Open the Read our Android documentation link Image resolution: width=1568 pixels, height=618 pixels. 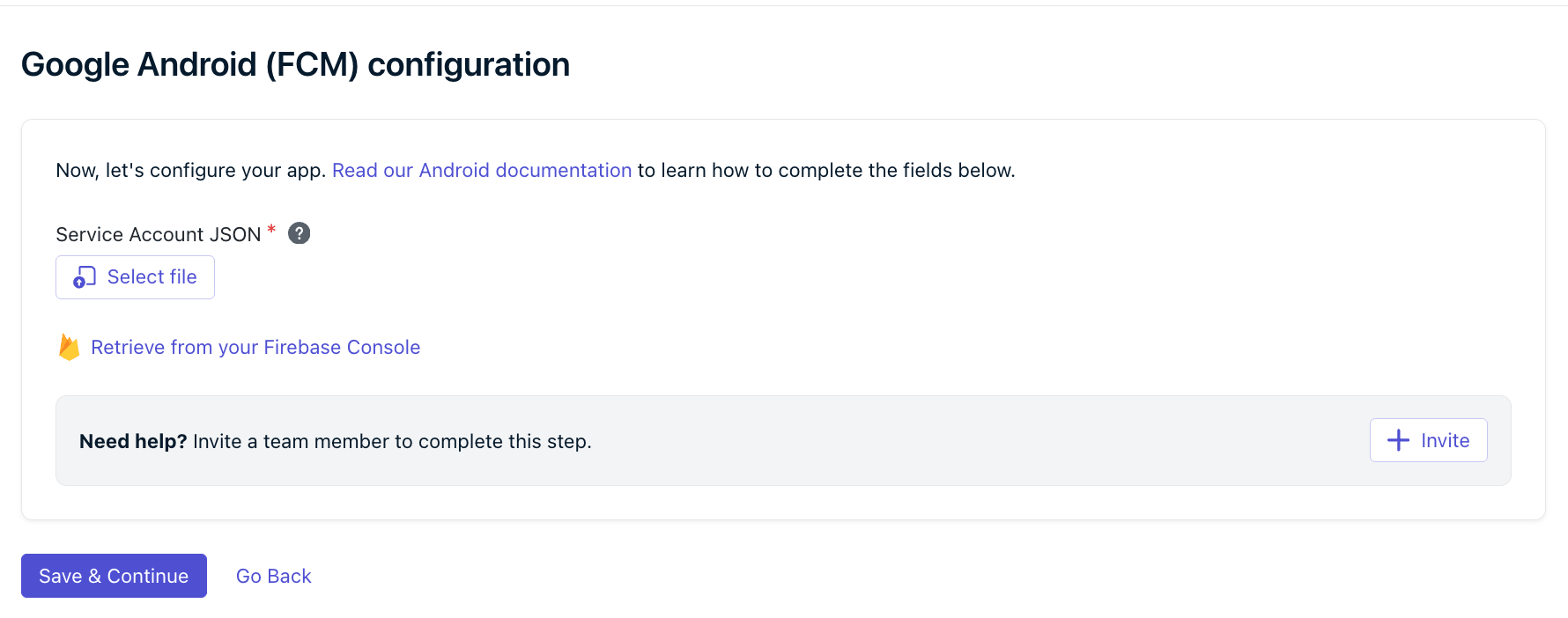pyautogui.click(x=482, y=170)
